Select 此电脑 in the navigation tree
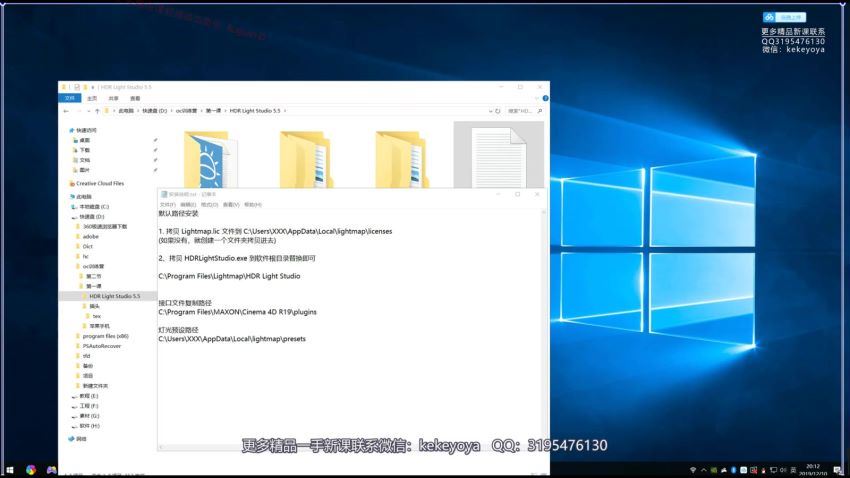 83,196
